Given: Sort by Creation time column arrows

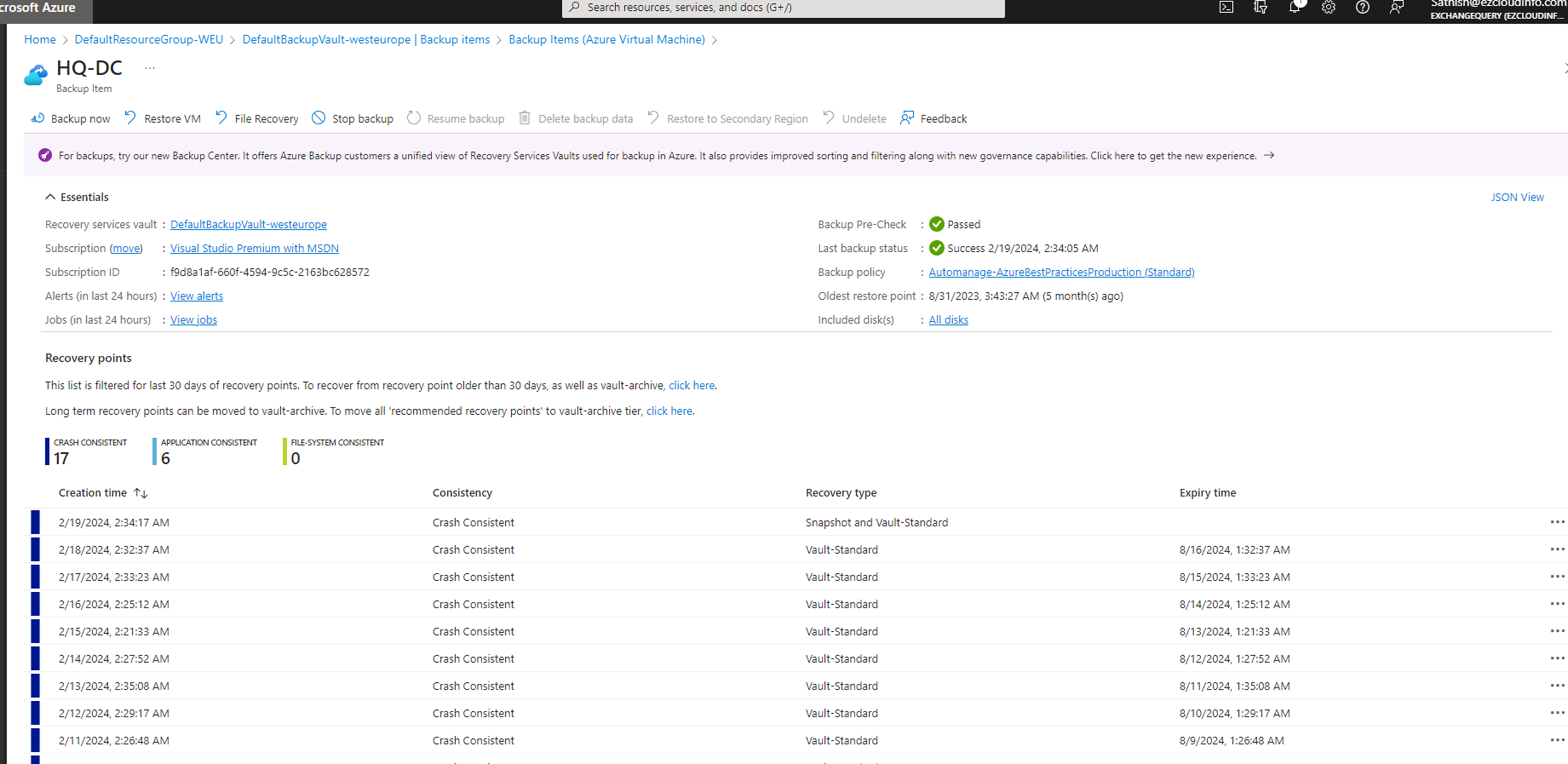Looking at the screenshot, I should 141,493.
